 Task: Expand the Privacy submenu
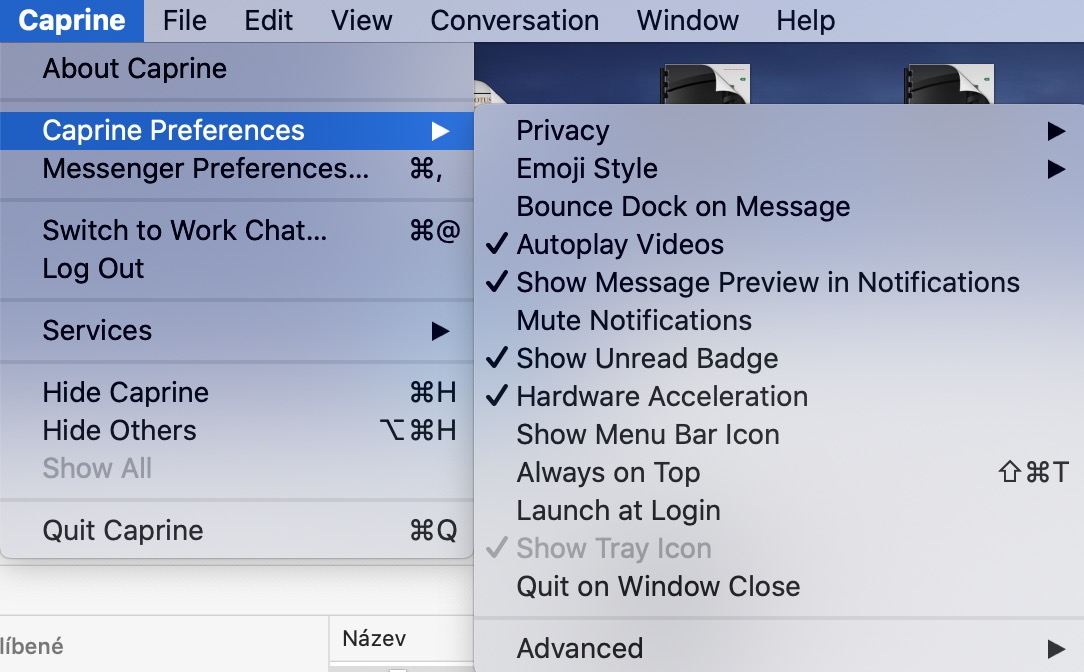[779, 131]
